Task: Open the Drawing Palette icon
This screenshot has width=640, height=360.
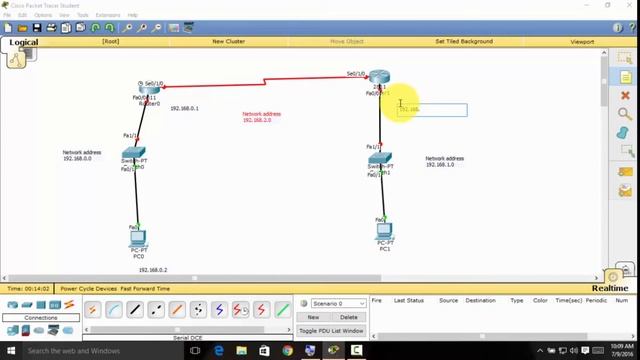Action: (x=174, y=28)
